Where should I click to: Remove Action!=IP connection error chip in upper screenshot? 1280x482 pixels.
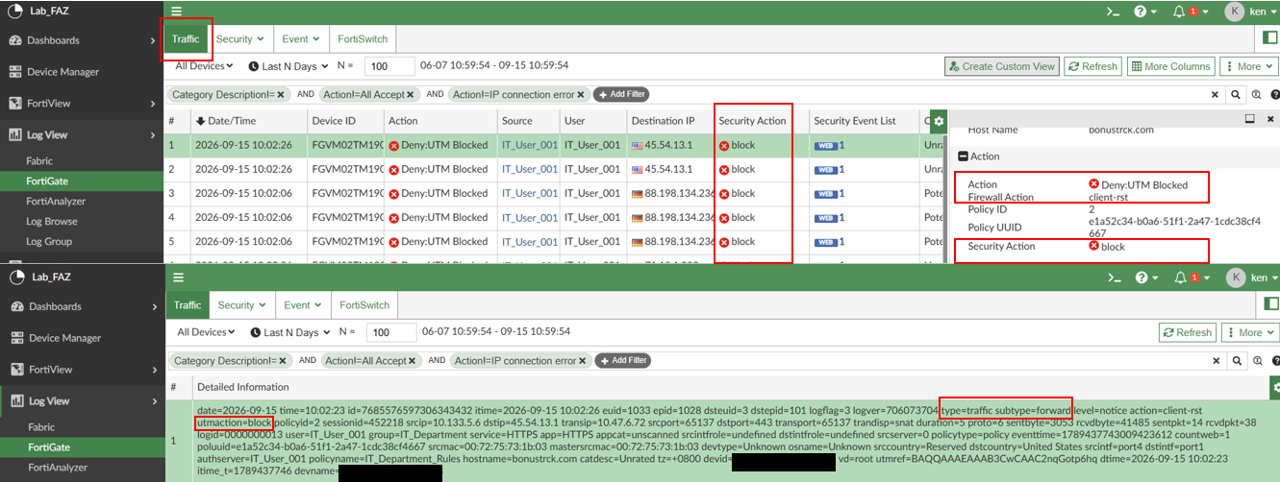tap(583, 94)
